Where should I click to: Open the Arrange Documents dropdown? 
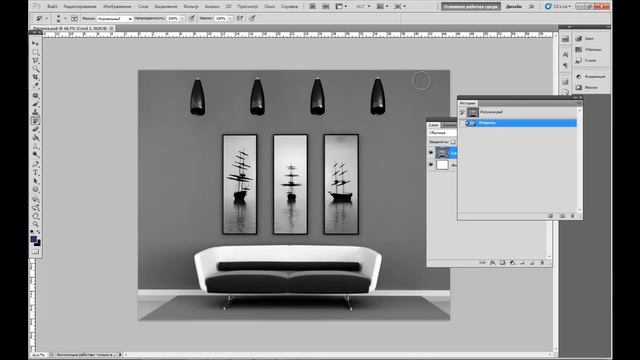(x=382, y=7)
